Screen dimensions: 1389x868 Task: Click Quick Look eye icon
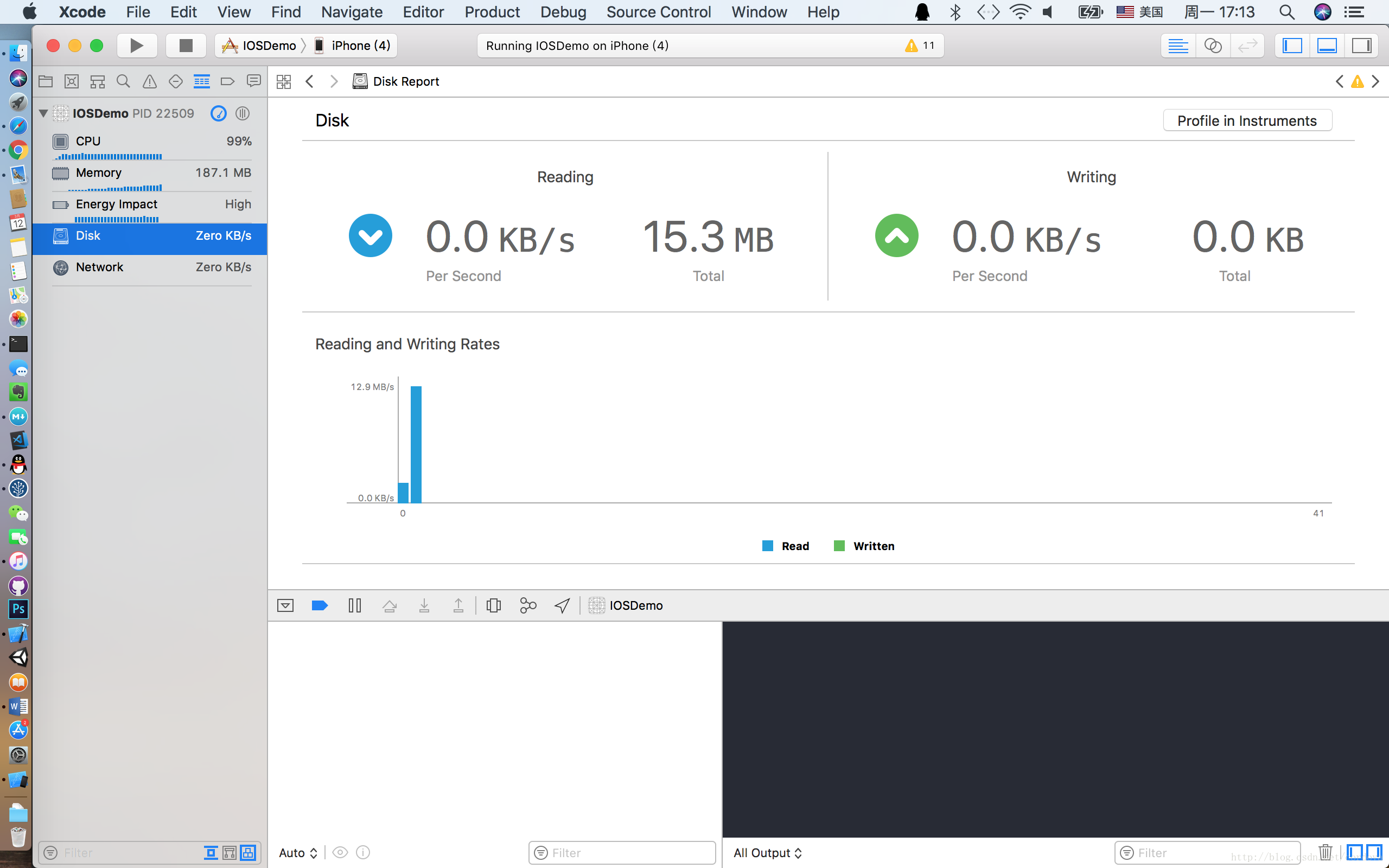(340, 852)
